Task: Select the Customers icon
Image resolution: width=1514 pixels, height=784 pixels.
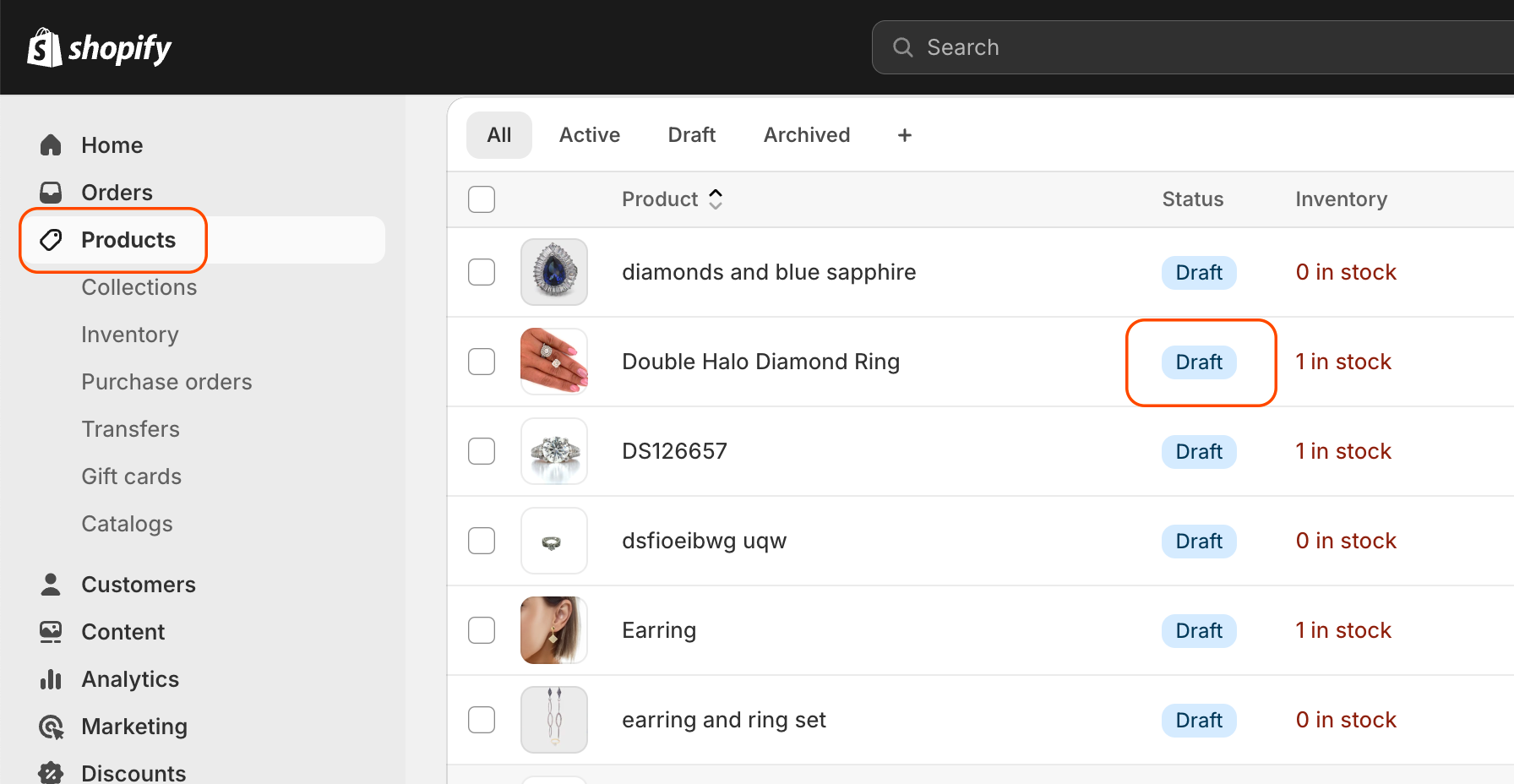Action: click(x=51, y=584)
